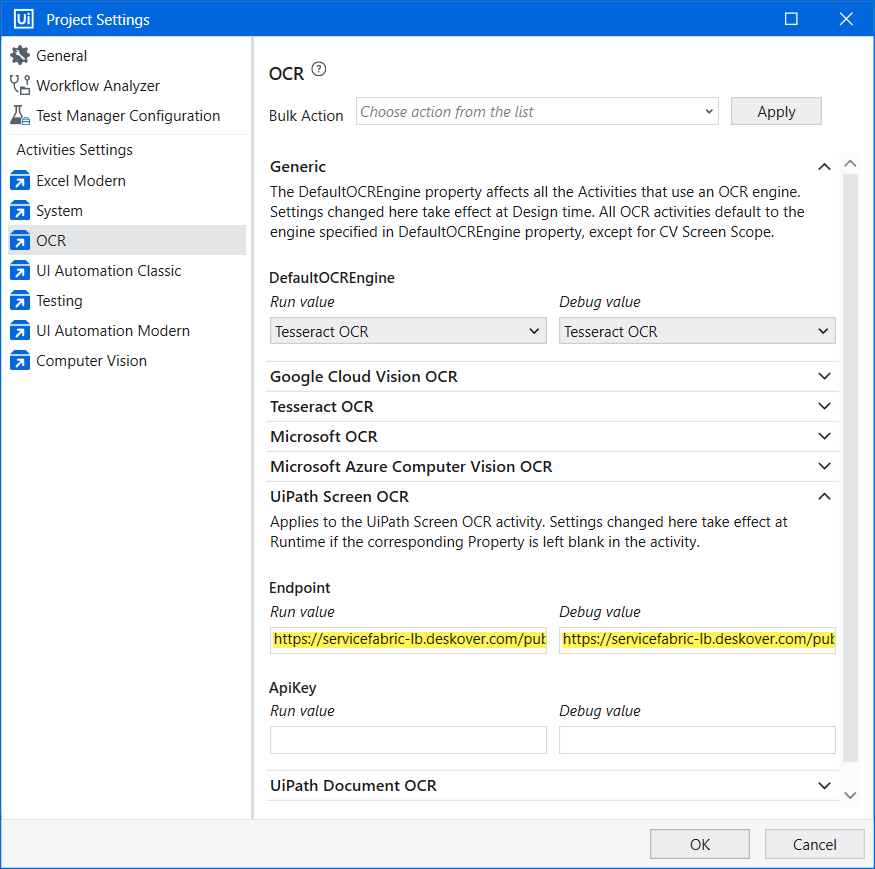Viewport: 875px width, 869px height.
Task: Expand the Google Cloud Vision OCR section
Action: click(824, 377)
